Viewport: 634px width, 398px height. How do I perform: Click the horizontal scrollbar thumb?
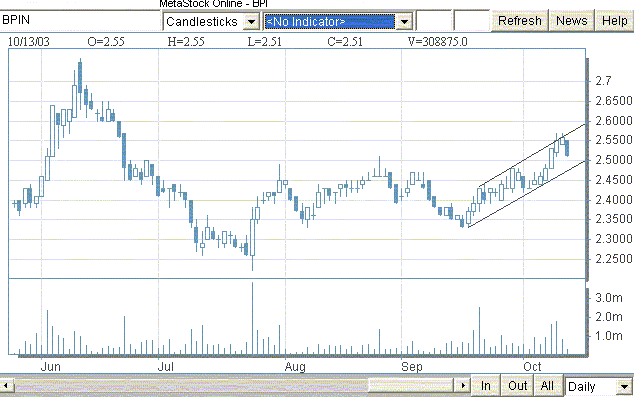[411, 385]
